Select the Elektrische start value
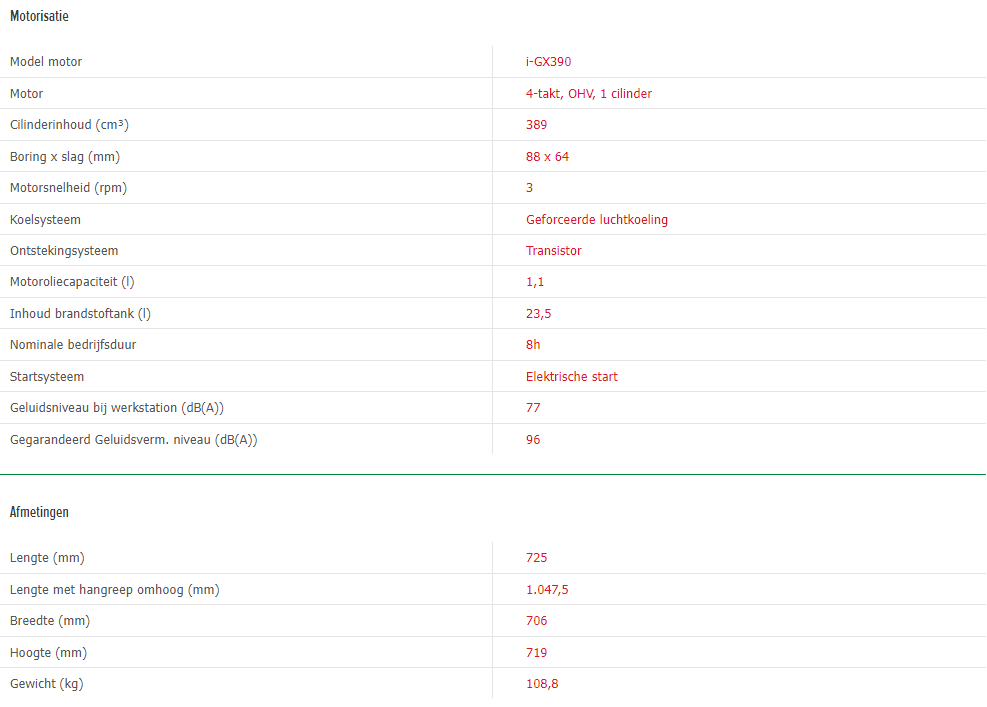 pos(572,376)
